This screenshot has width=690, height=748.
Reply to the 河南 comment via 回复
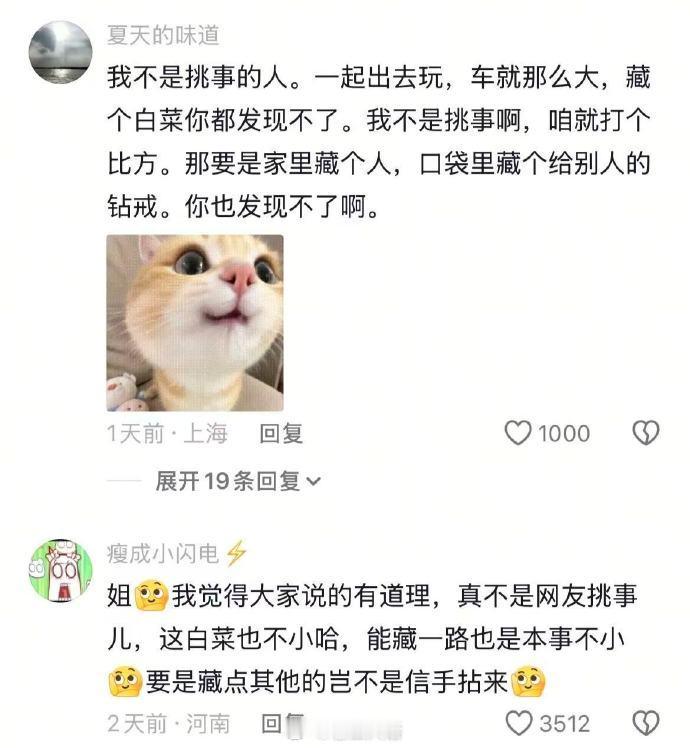coord(283,724)
